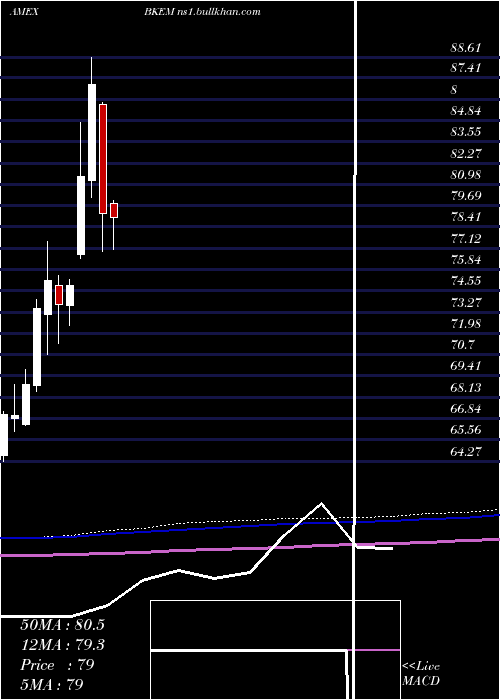Click the 77.12 price axis label
Viewport: 500px width, 700px height.
click(x=466, y=238)
